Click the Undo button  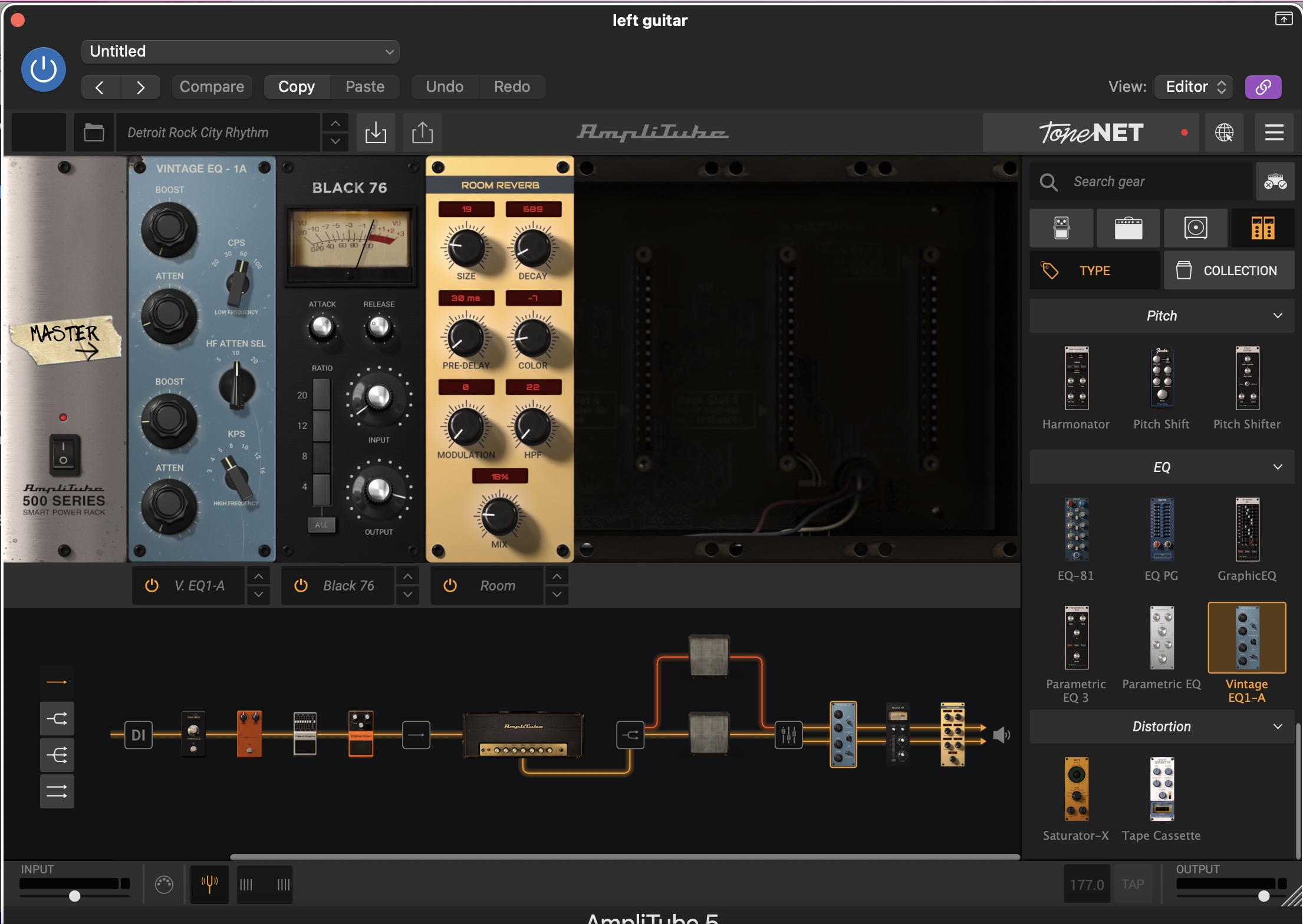(x=445, y=87)
